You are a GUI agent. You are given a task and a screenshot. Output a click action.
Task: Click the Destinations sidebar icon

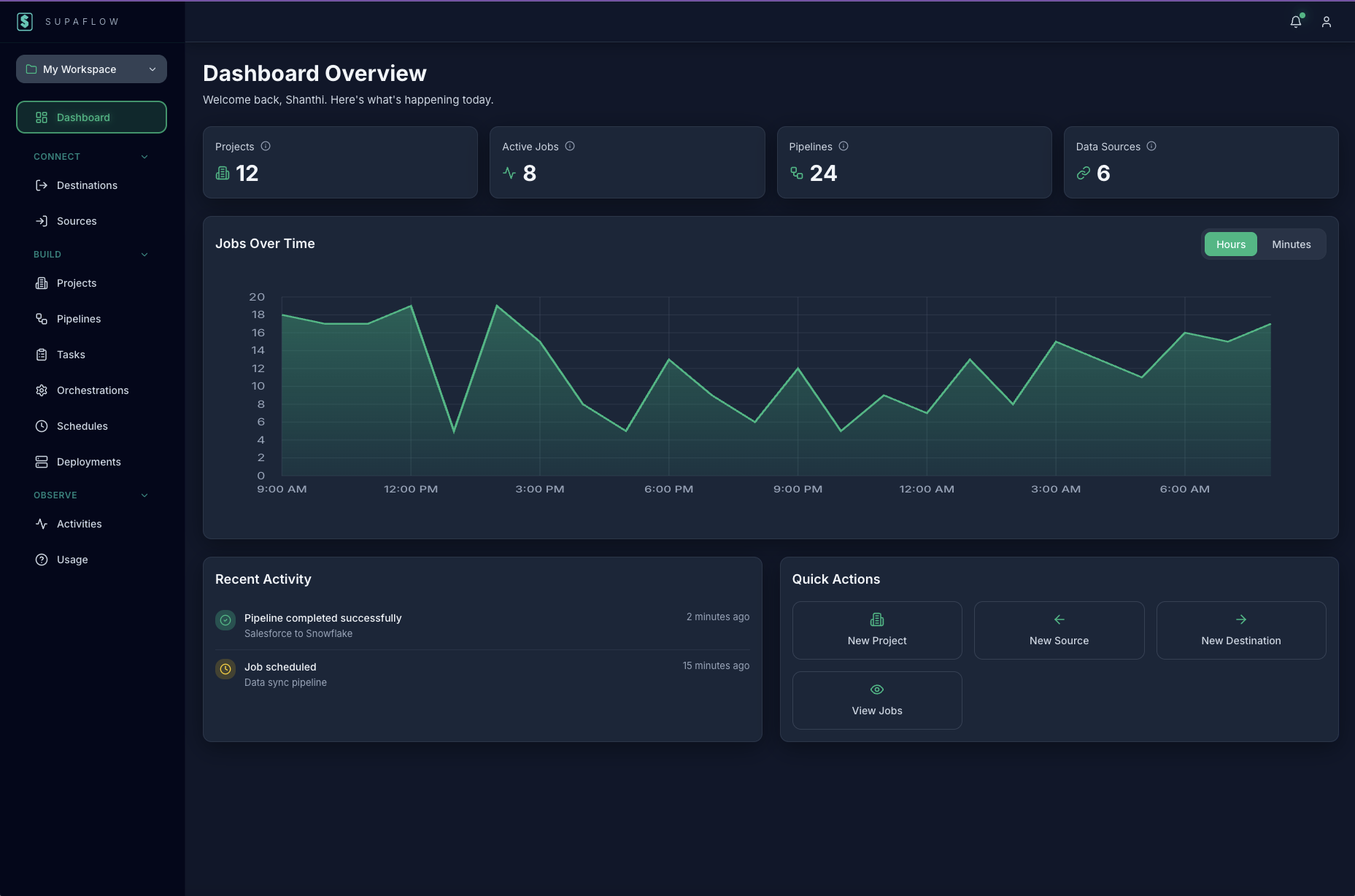tap(42, 185)
